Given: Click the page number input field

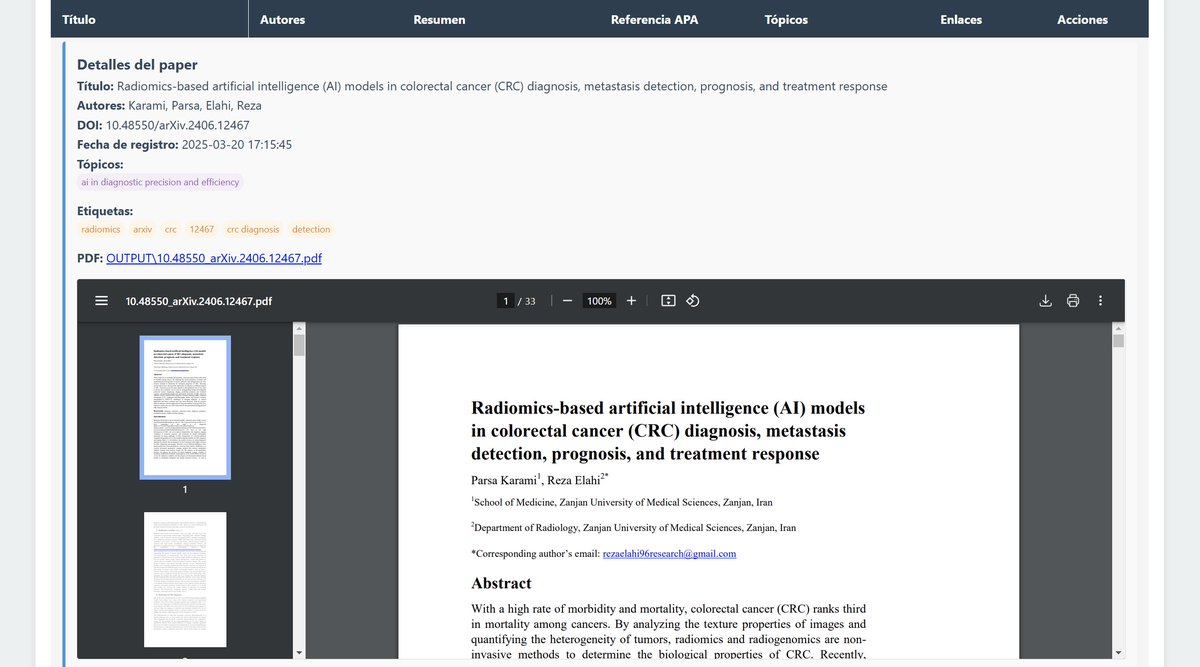Looking at the screenshot, I should coord(504,300).
